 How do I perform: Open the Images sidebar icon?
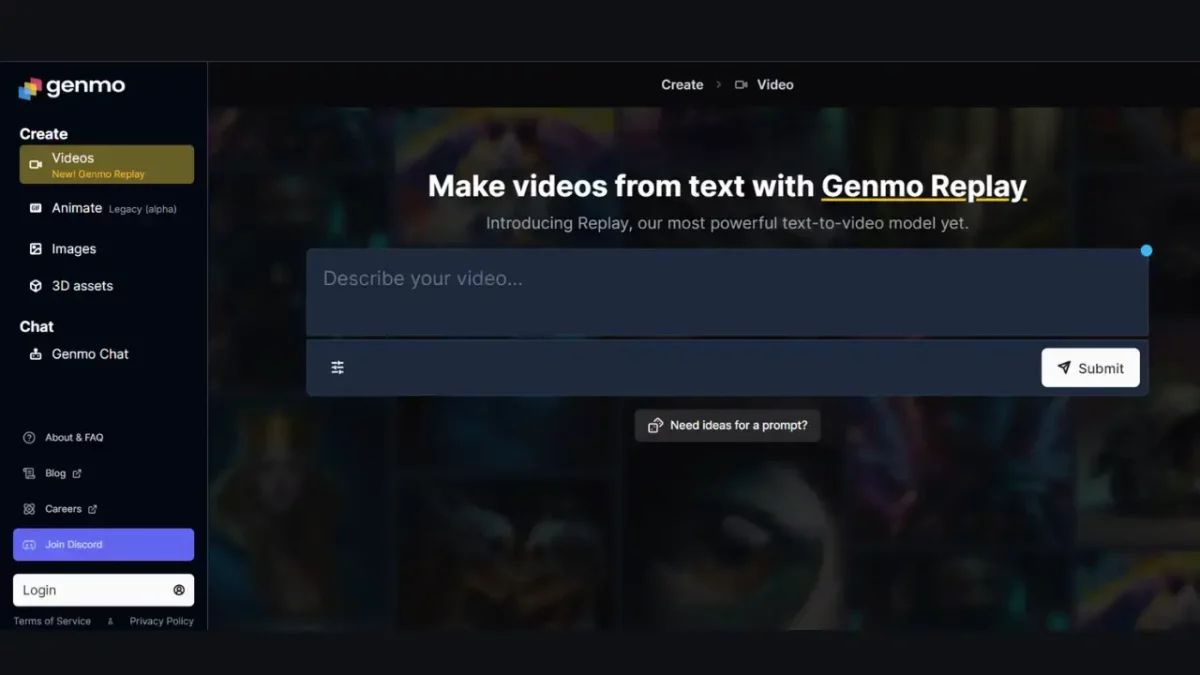coord(34,248)
